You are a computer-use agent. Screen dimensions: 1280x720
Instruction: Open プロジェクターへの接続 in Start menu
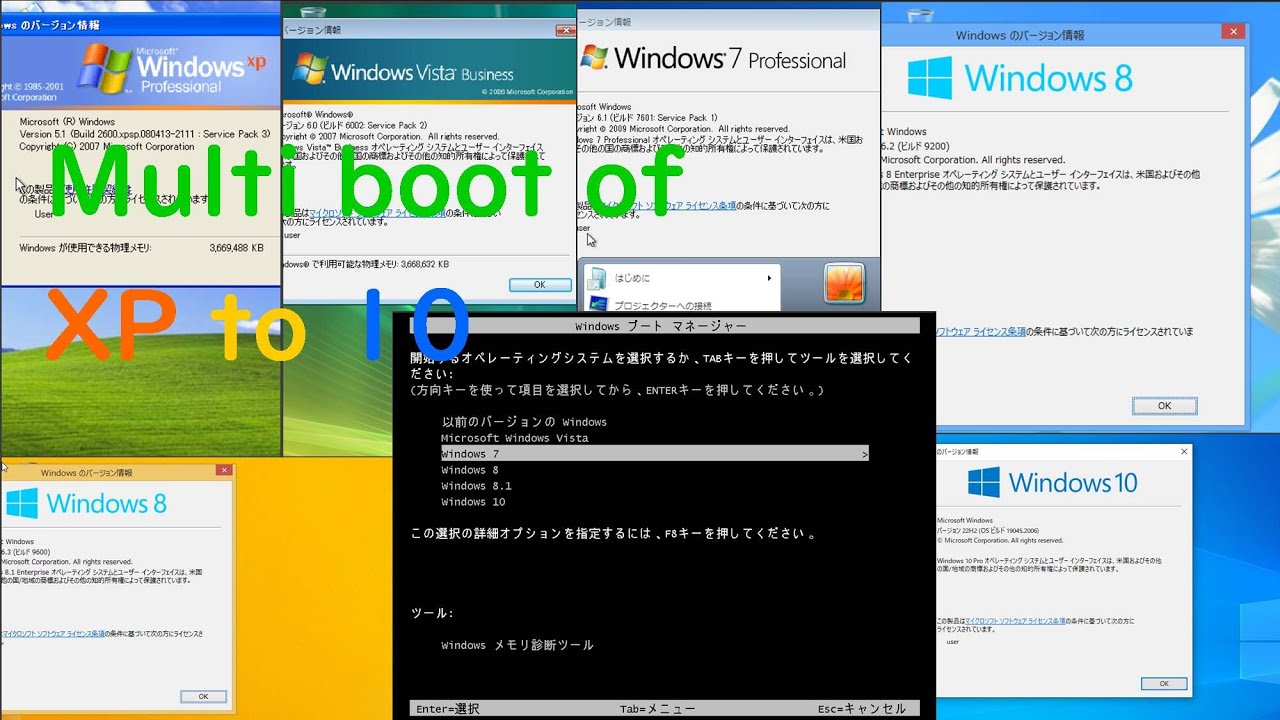[663, 305]
